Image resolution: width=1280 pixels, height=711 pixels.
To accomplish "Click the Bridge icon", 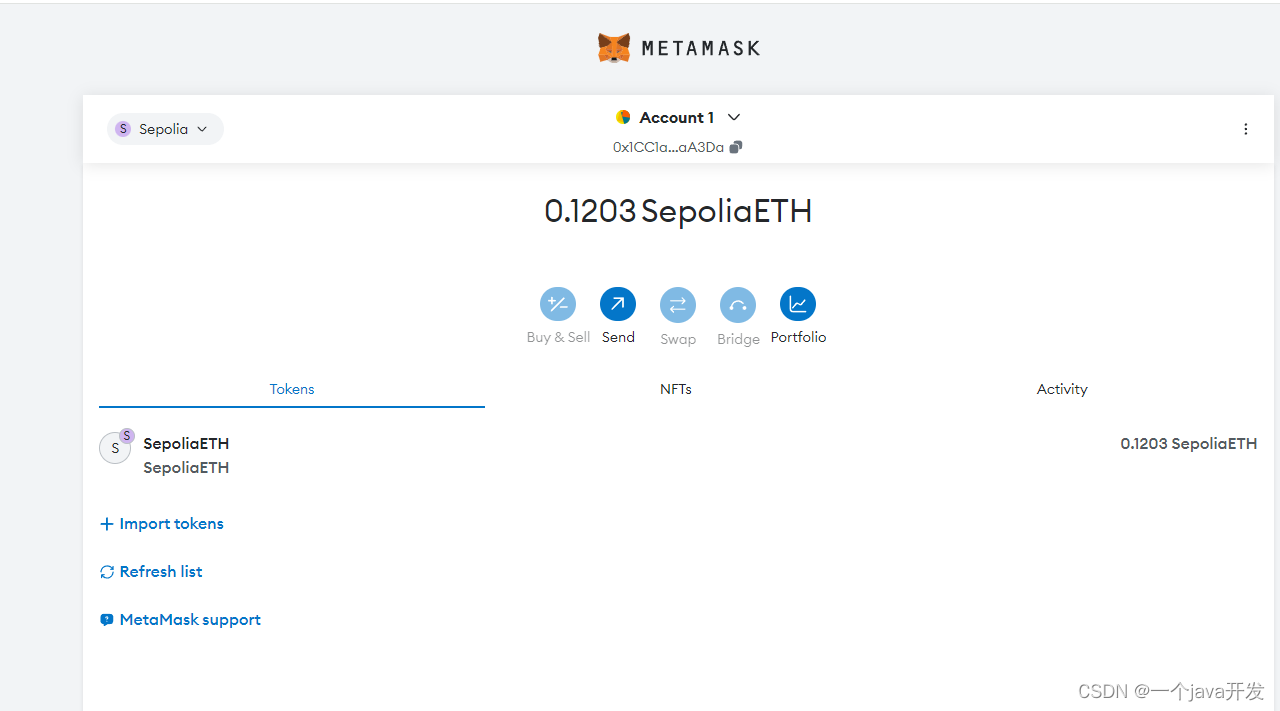I will click(738, 304).
